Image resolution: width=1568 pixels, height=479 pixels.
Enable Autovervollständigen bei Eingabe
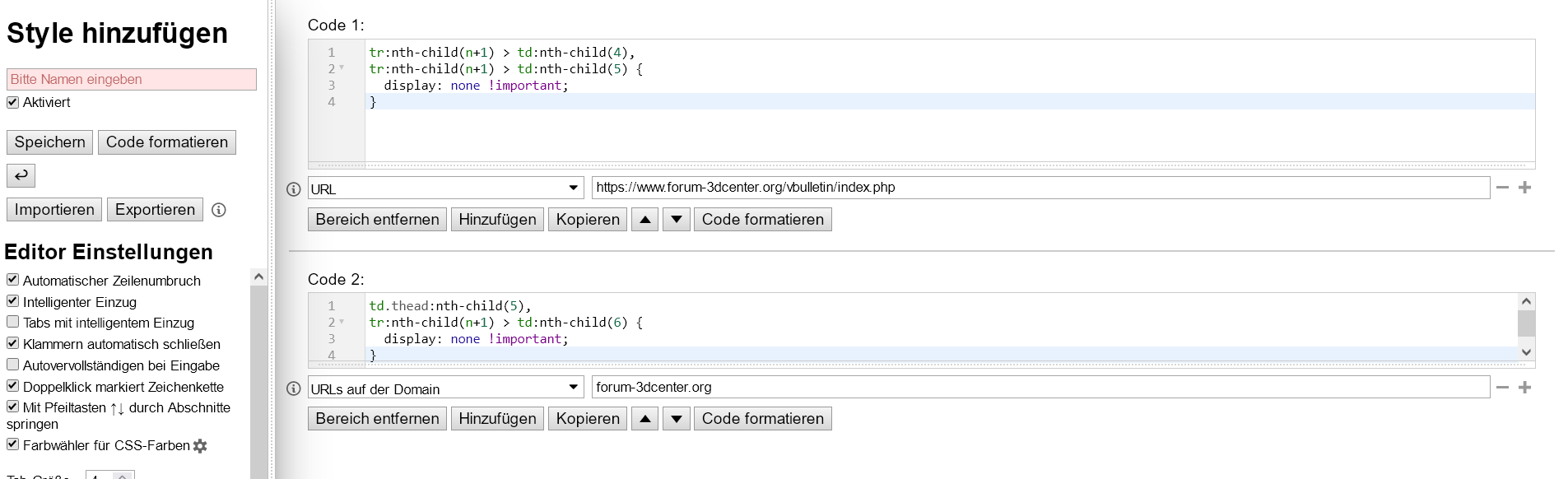(12, 365)
